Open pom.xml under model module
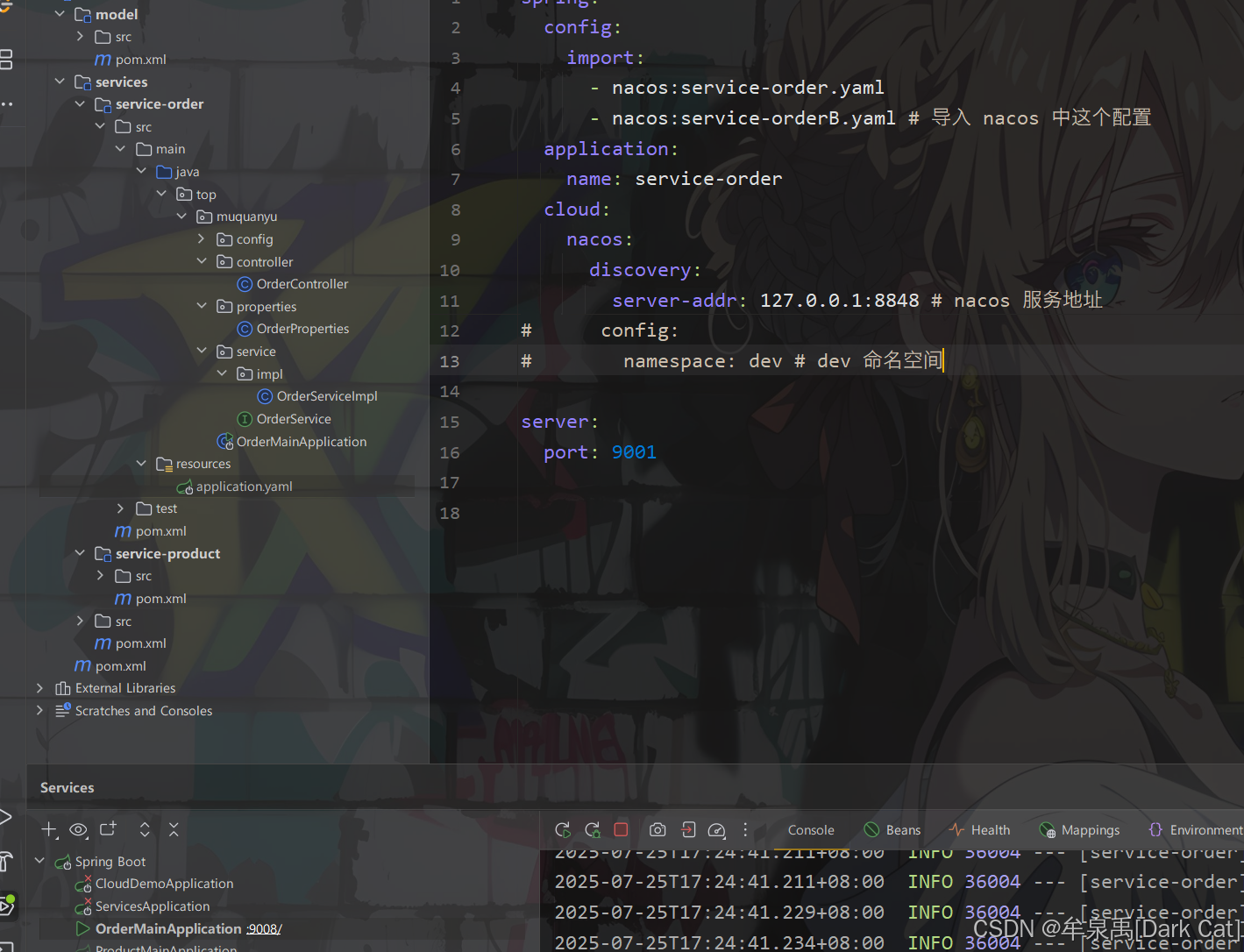This screenshot has width=1244, height=952. 141,60
